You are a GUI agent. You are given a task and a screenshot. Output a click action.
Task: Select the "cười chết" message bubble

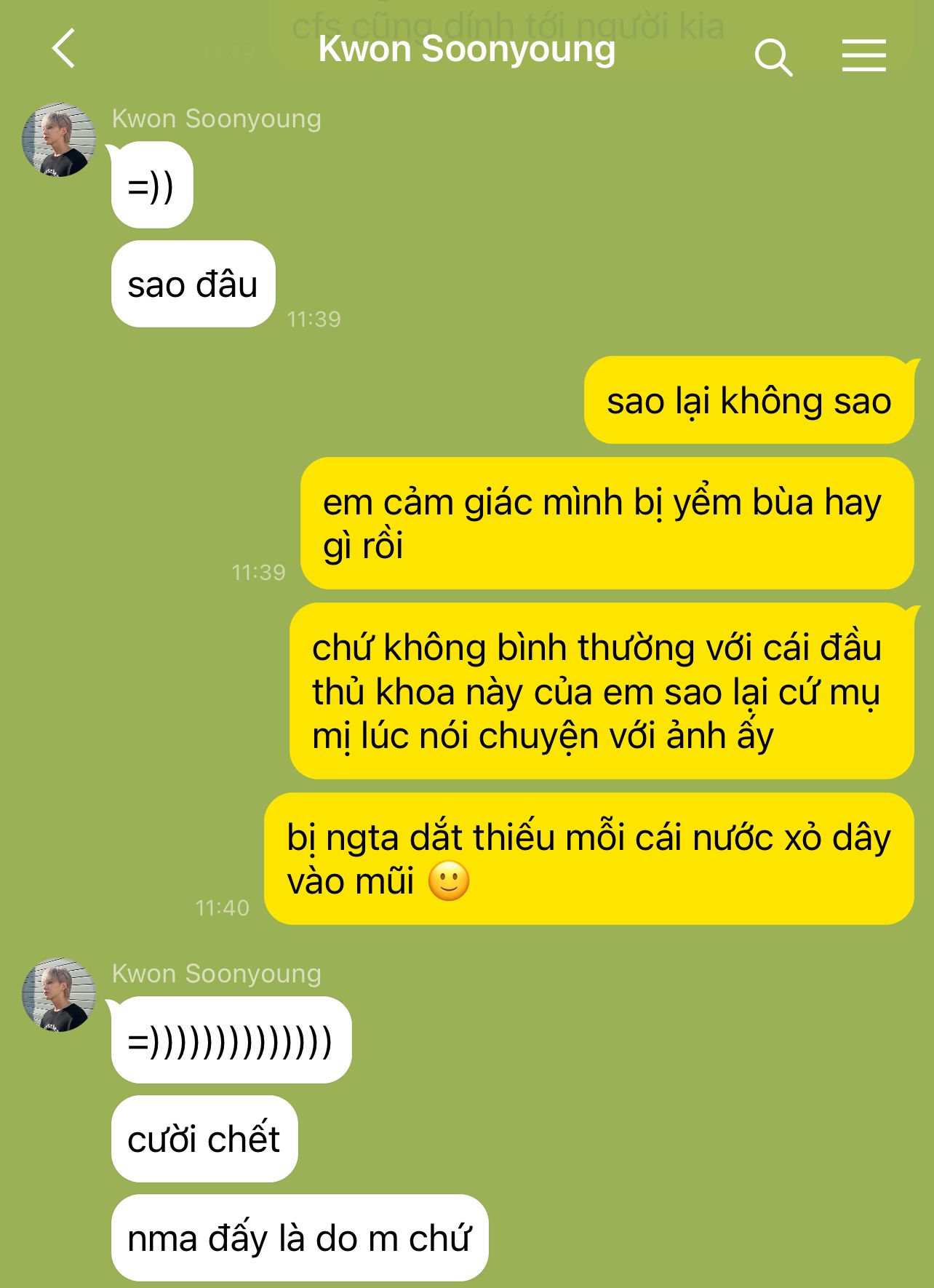[x=204, y=1139]
